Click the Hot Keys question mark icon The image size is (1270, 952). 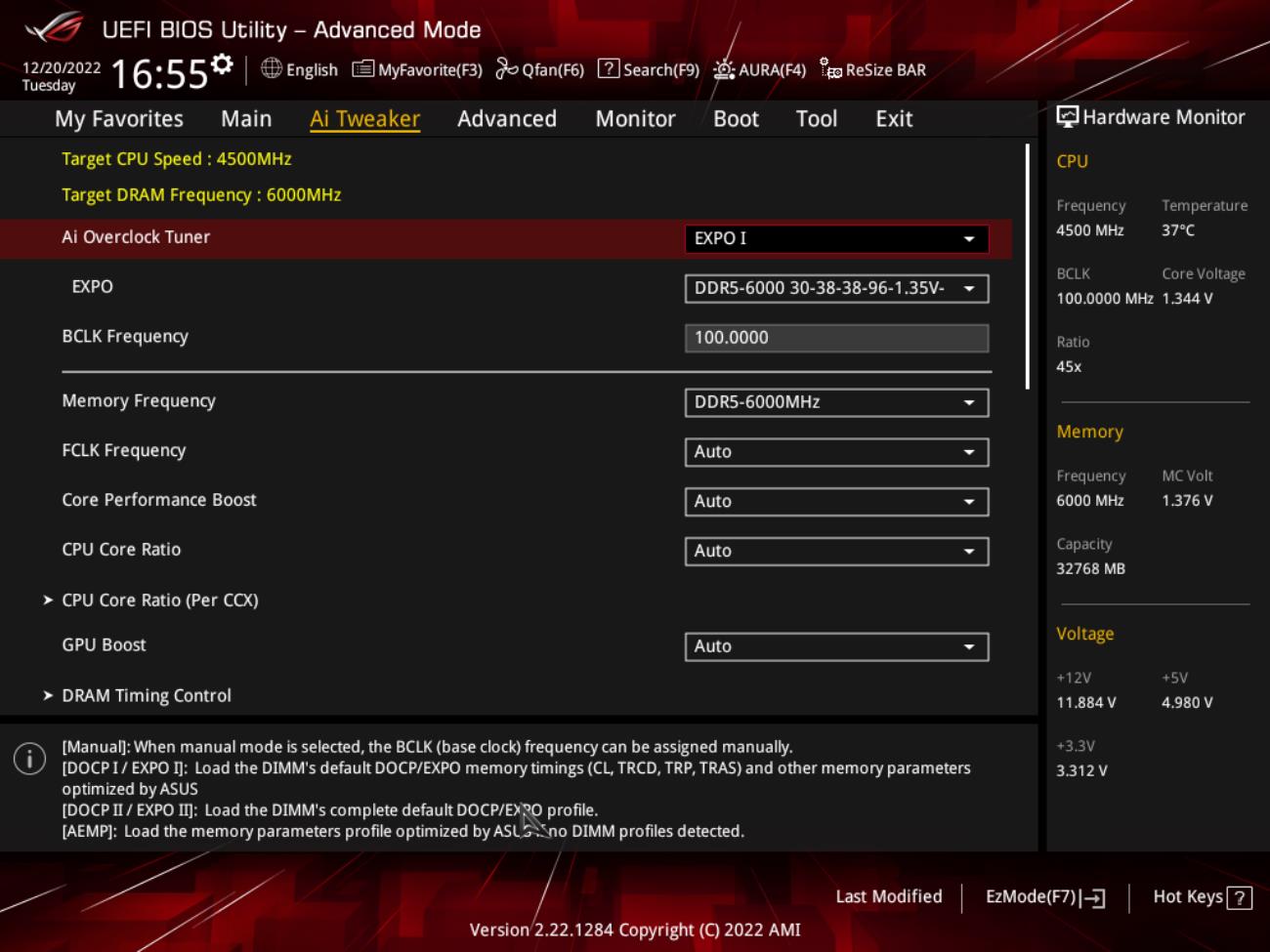[x=1240, y=897]
